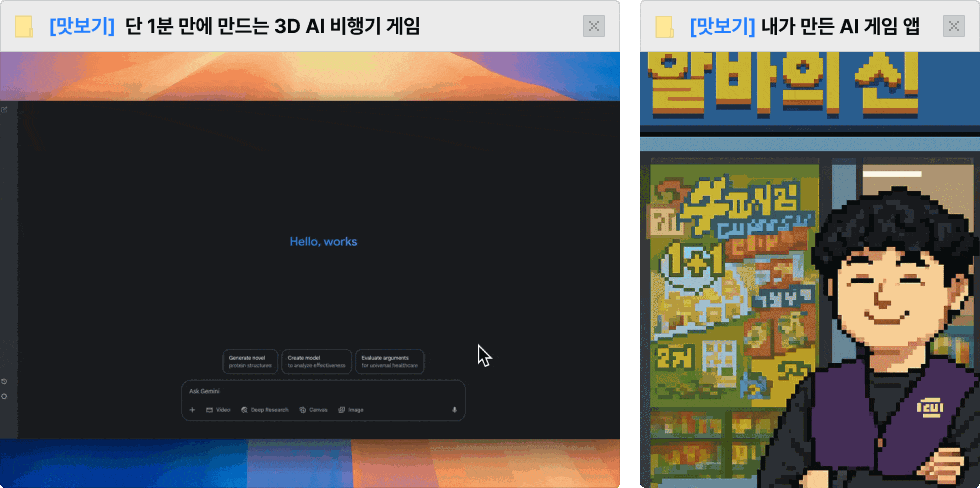Select the Deep Research tool
Viewport: 980px width, 488px height.
(x=264, y=410)
